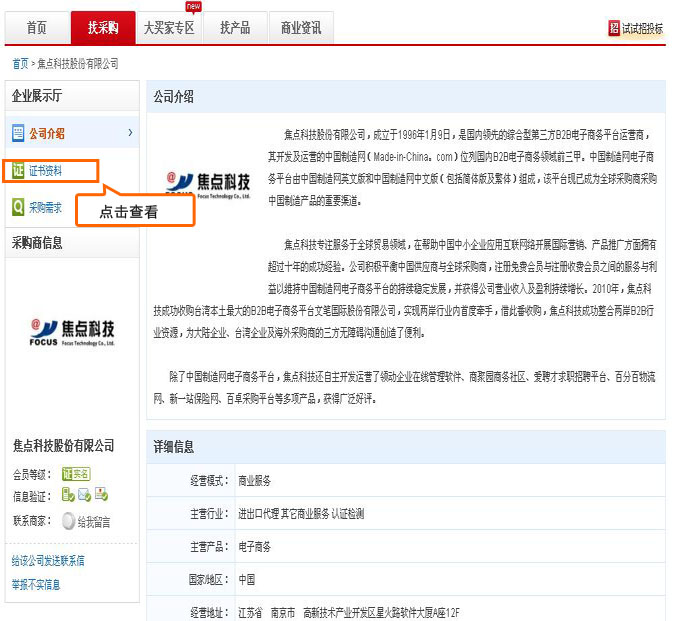The width and height of the screenshot is (680, 621).
Task: Click the green Q purchasing-demand icon
Action: click(x=18, y=207)
